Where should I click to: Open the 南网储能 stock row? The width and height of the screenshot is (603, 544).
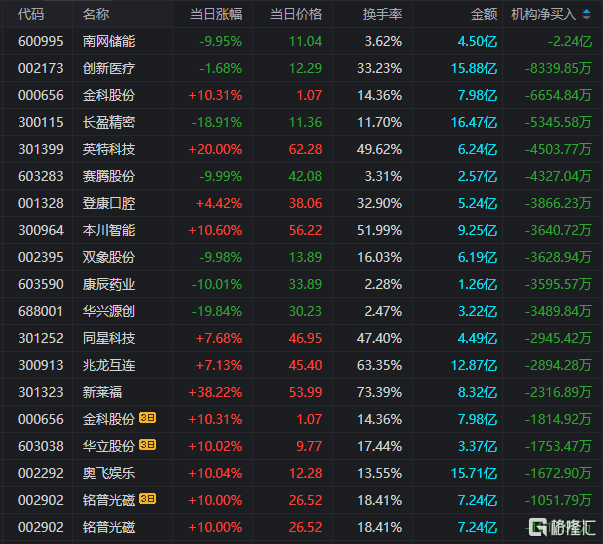302,41
